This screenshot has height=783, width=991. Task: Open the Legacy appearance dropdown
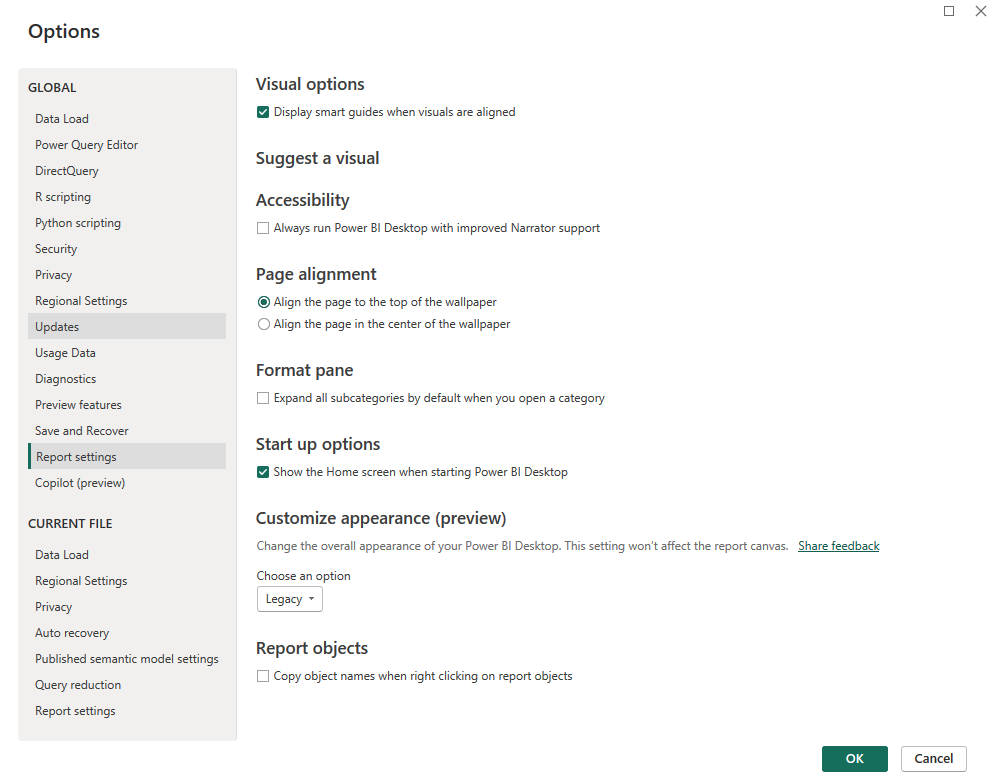[x=289, y=598]
